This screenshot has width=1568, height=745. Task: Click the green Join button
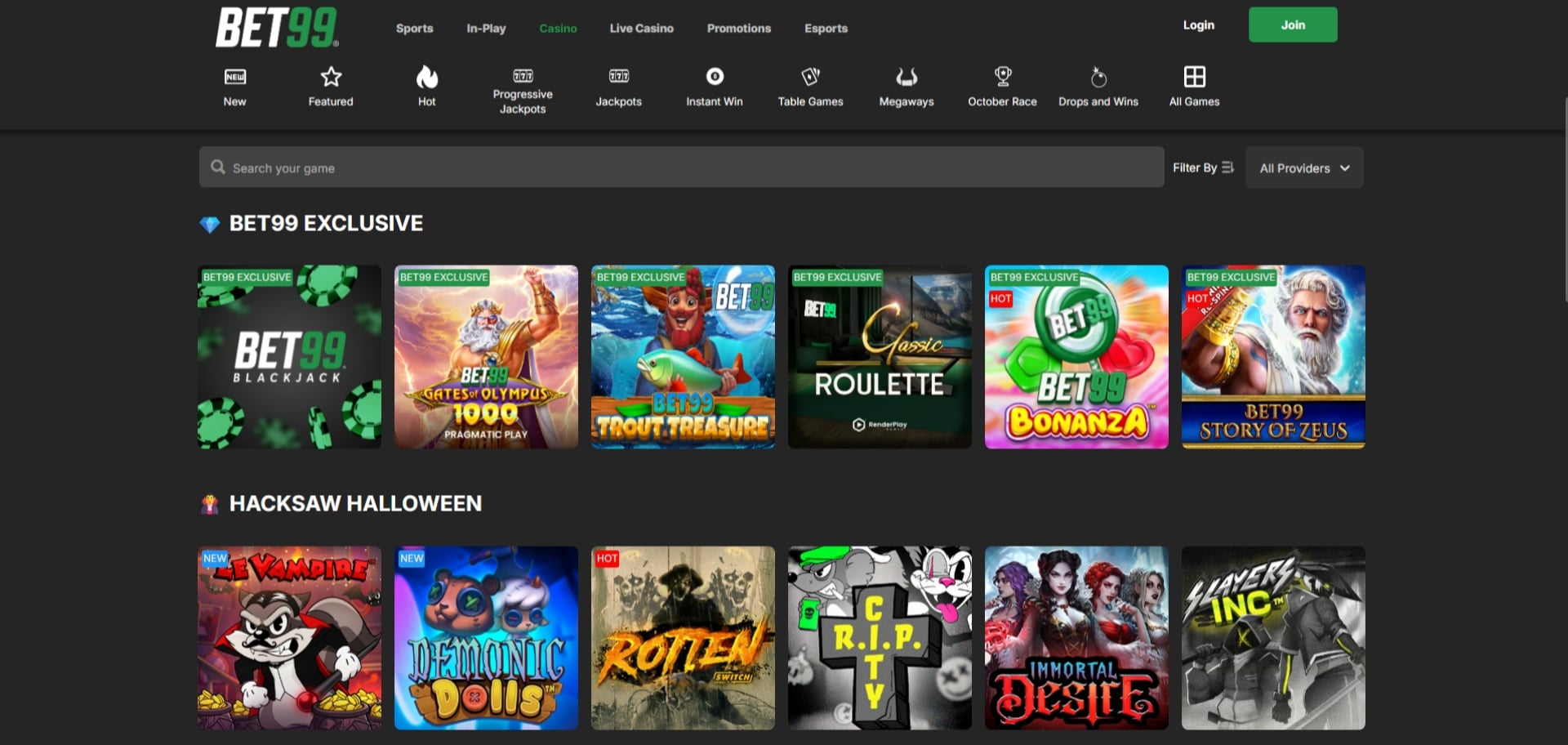click(1293, 25)
